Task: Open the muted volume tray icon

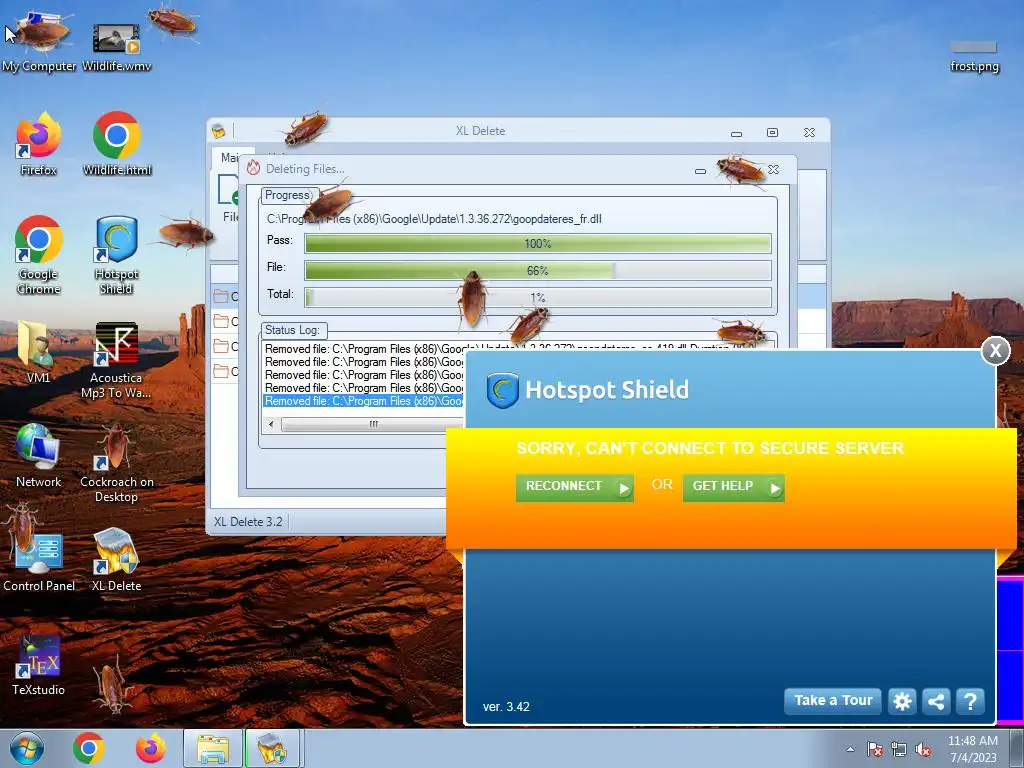Action: (x=923, y=749)
